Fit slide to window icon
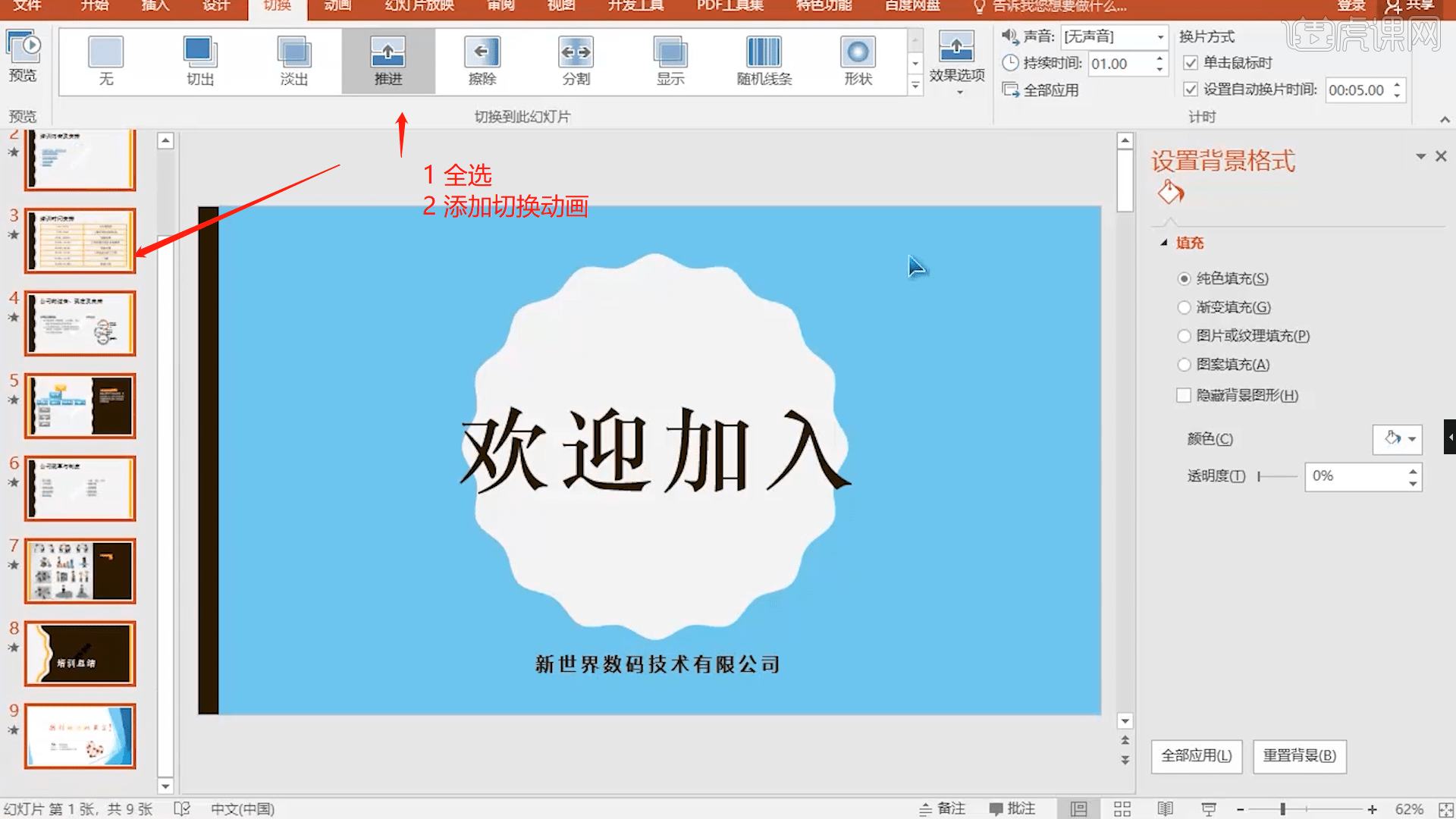The width and height of the screenshot is (1456, 819). pos(1445,810)
